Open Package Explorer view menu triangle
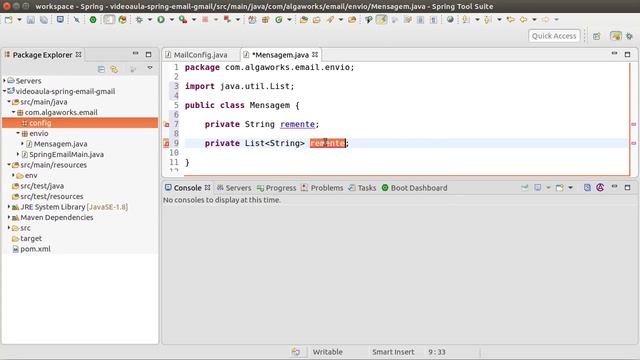This screenshot has height=360, width=640. point(150,68)
